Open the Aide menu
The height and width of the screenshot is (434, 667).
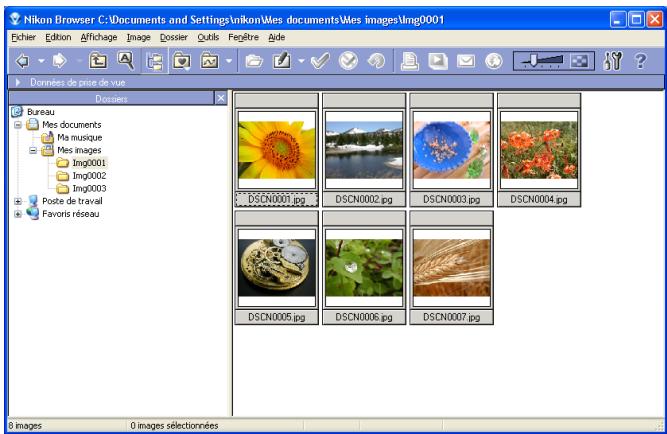tap(276, 37)
